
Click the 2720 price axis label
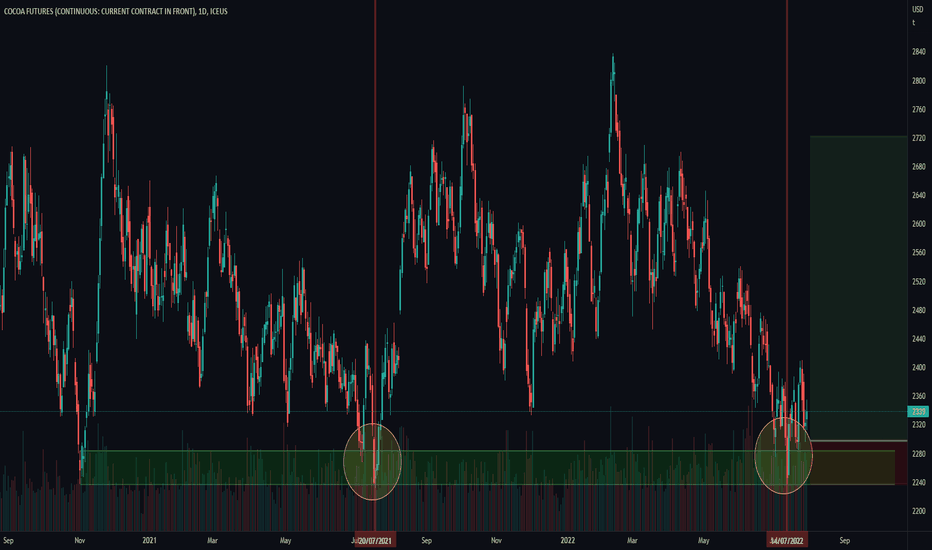tap(918, 138)
